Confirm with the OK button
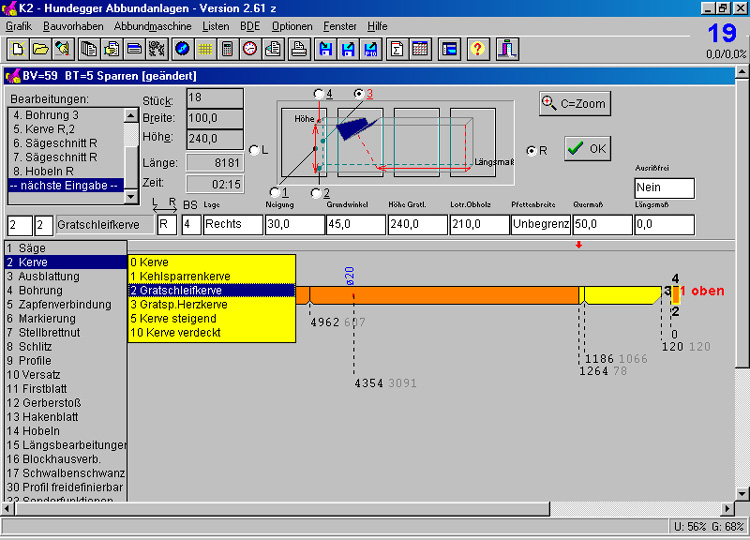 587,149
